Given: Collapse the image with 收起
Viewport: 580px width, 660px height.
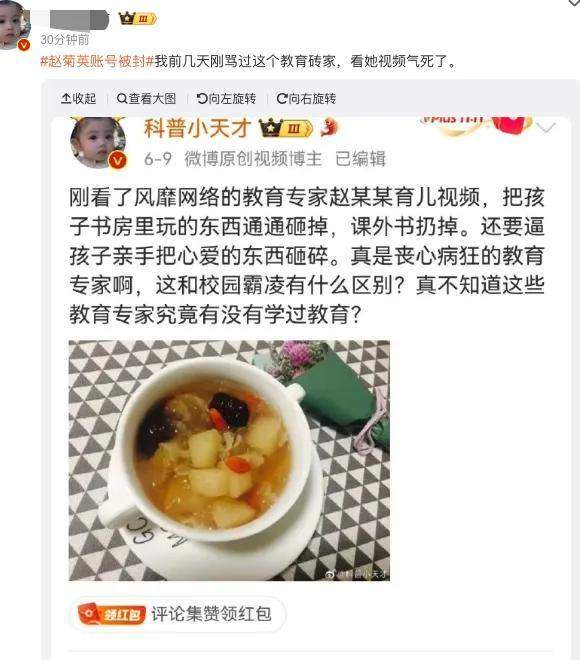Looking at the screenshot, I should pyautogui.click(x=79, y=98).
